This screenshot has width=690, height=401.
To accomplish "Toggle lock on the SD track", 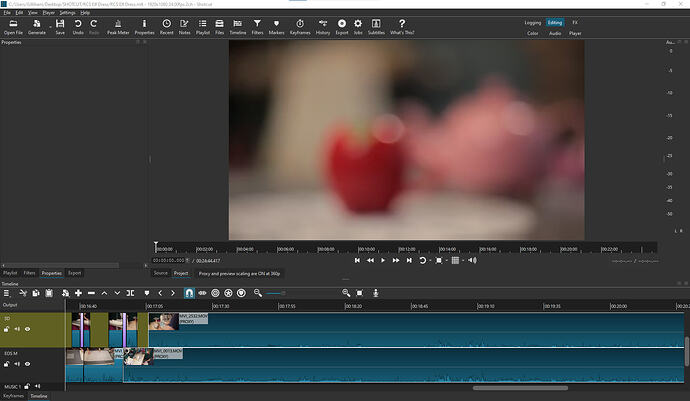I will tap(7, 329).
